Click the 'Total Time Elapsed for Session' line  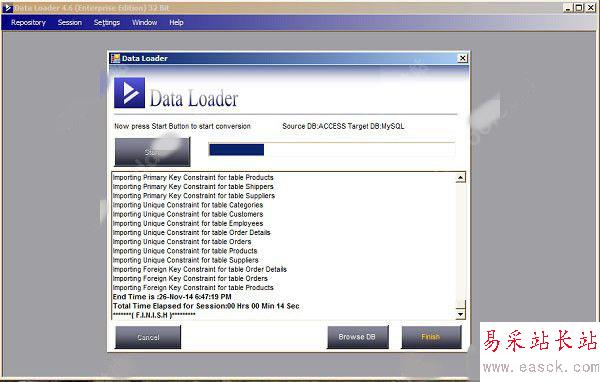coord(206,306)
